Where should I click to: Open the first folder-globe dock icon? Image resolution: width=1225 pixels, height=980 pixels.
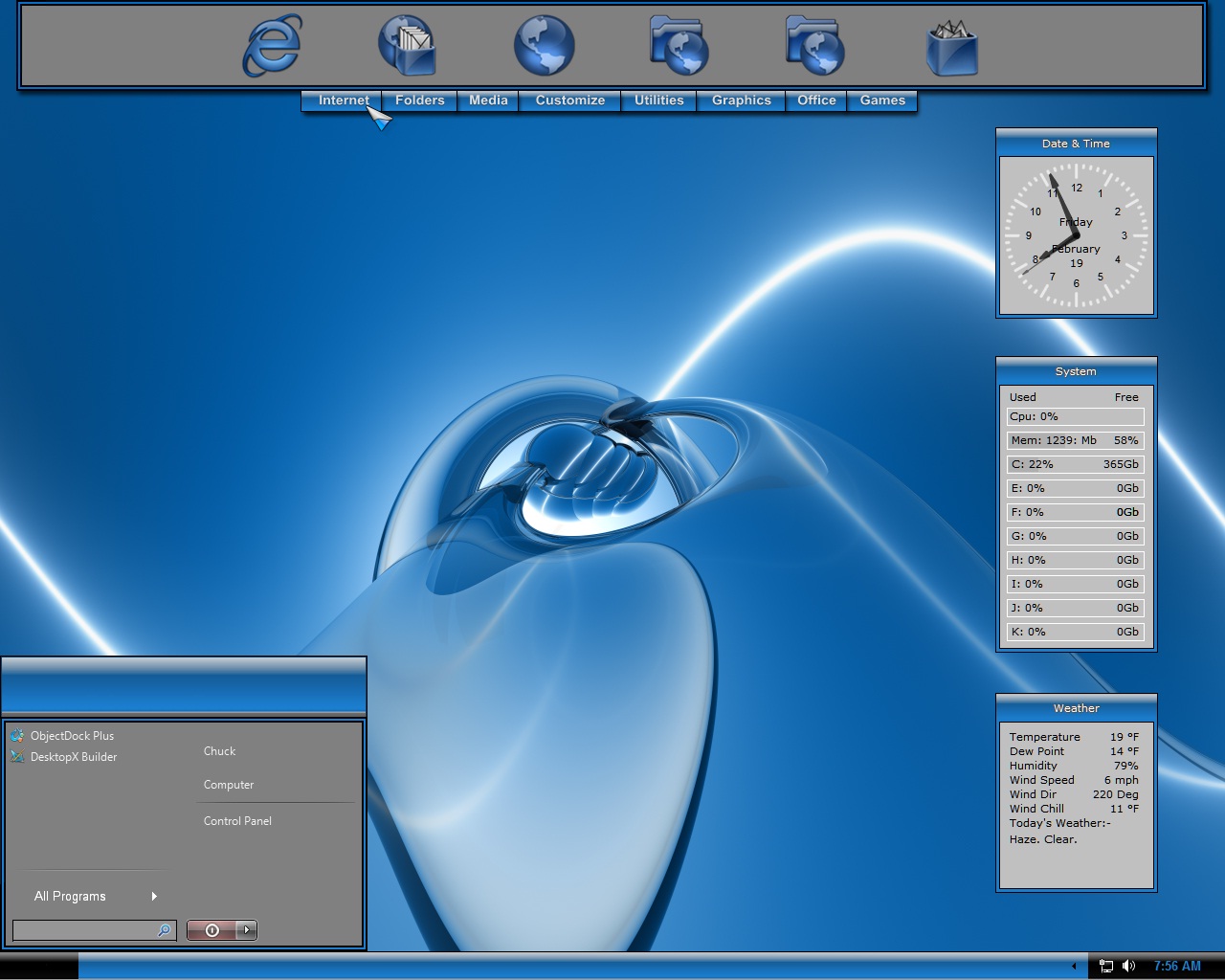679,45
